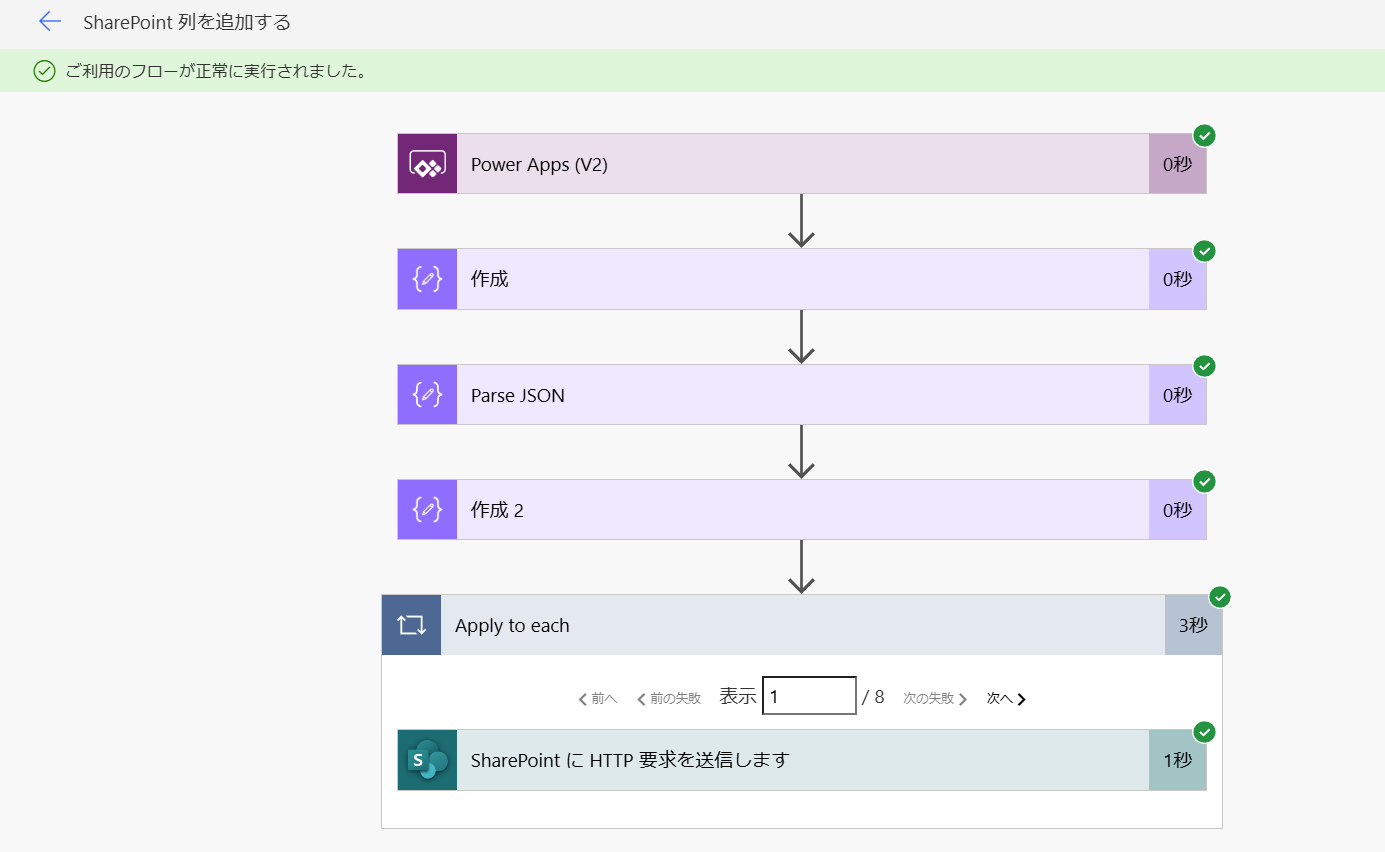Image resolution: width=1385 pixels, height=852 pixels.
Task: Click the 表示 label beside iteration box
Action: (738, 697)
